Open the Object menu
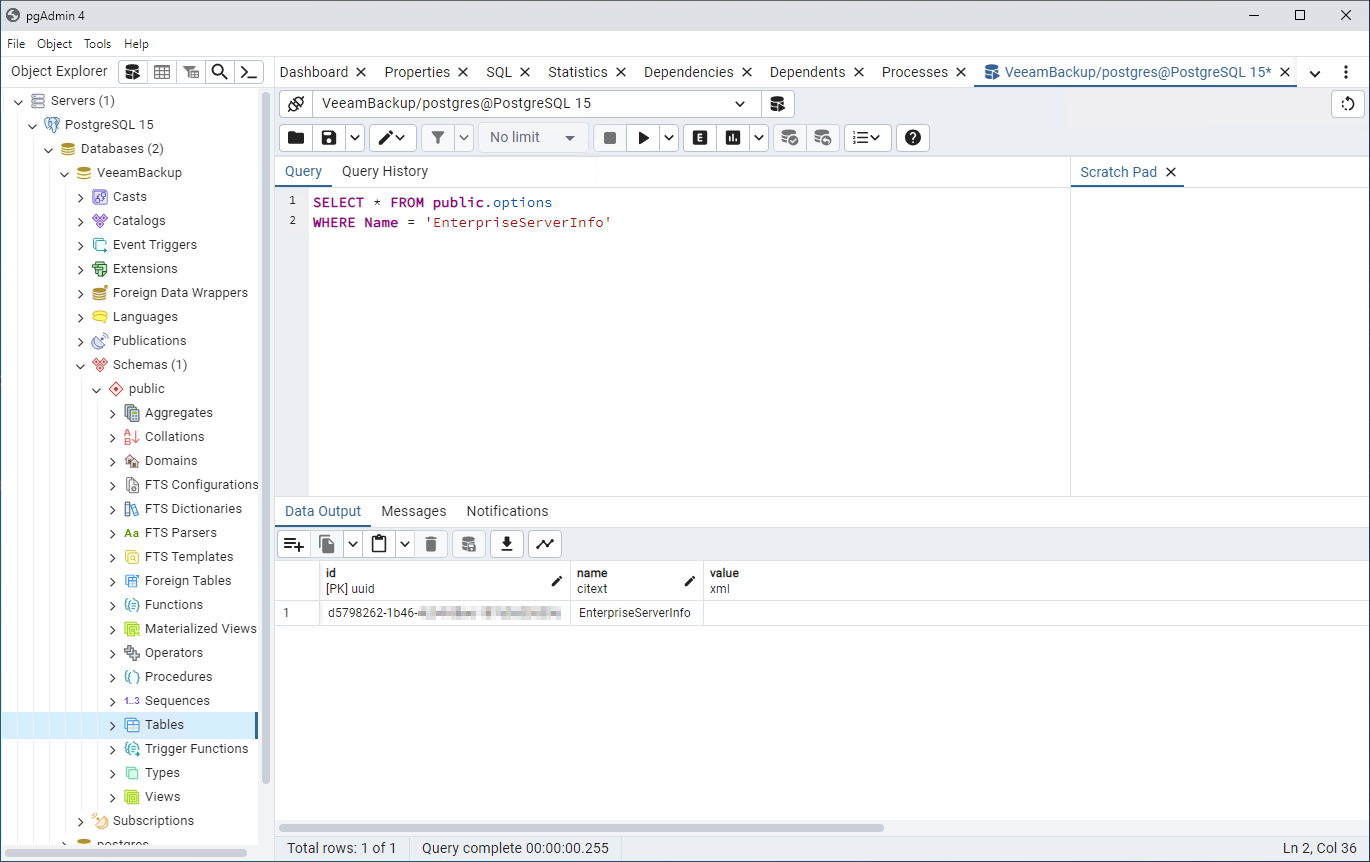This screenshot has width=1370, height=862. pos(55,44)
